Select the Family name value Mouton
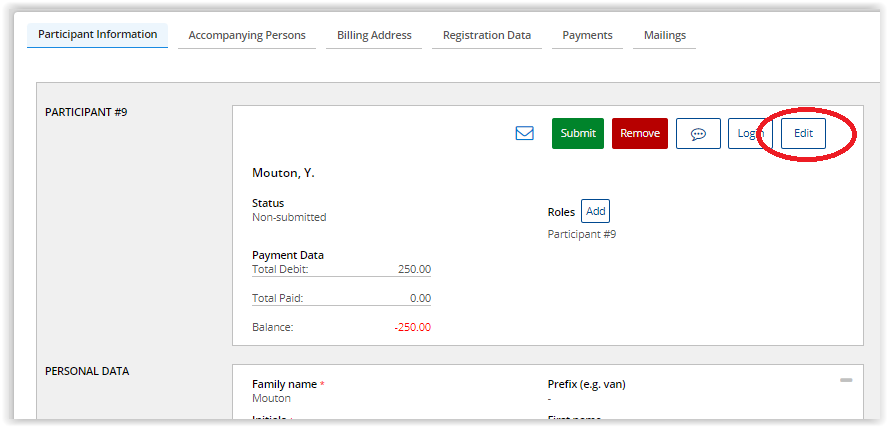The height and width of the screenshot is (427, 888). [271, 398]
